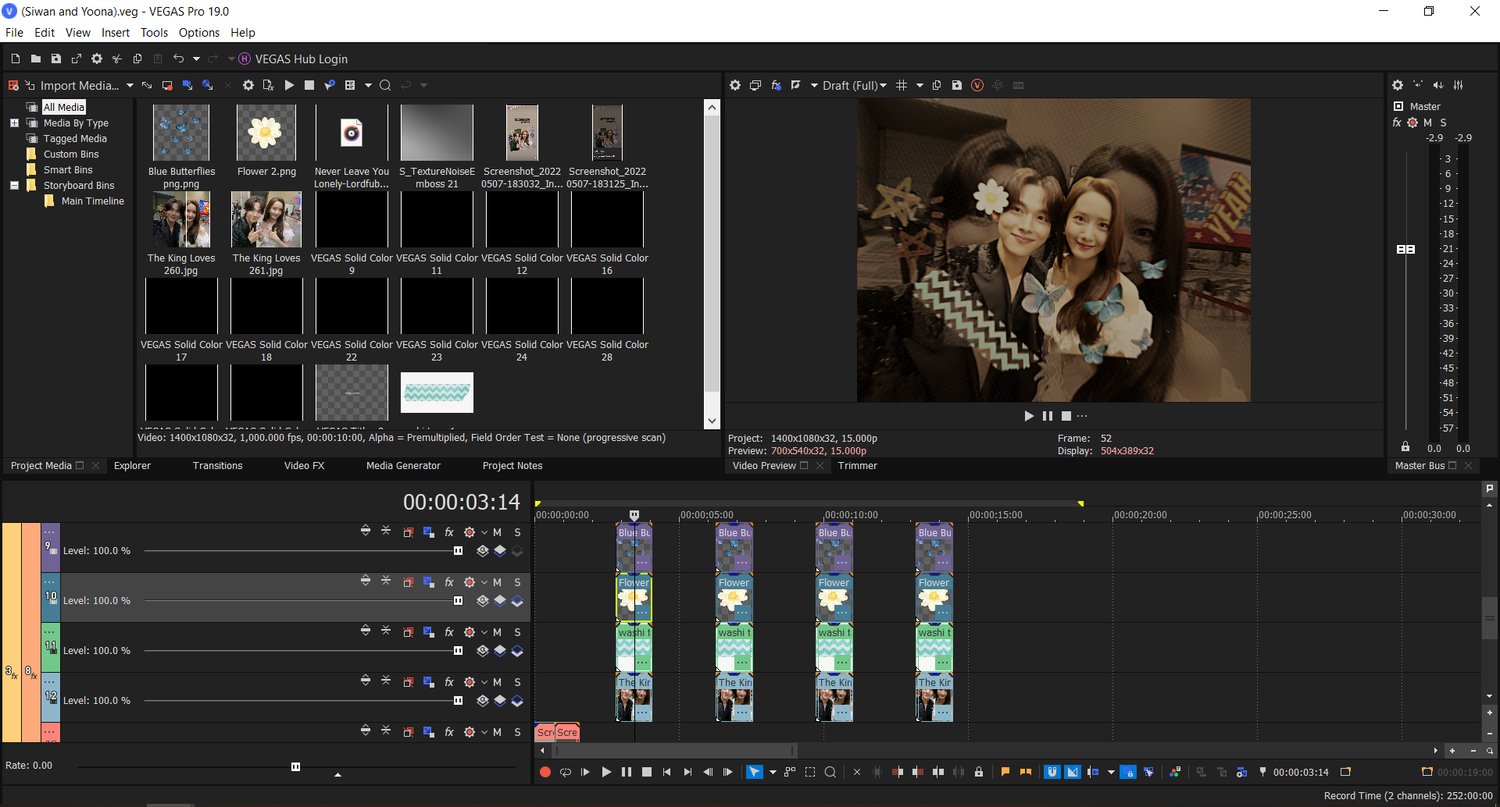This screenshot has height=807, width=1500.
Task: Click the track 12 Level slider handle
Action: [x=458, y=701]
